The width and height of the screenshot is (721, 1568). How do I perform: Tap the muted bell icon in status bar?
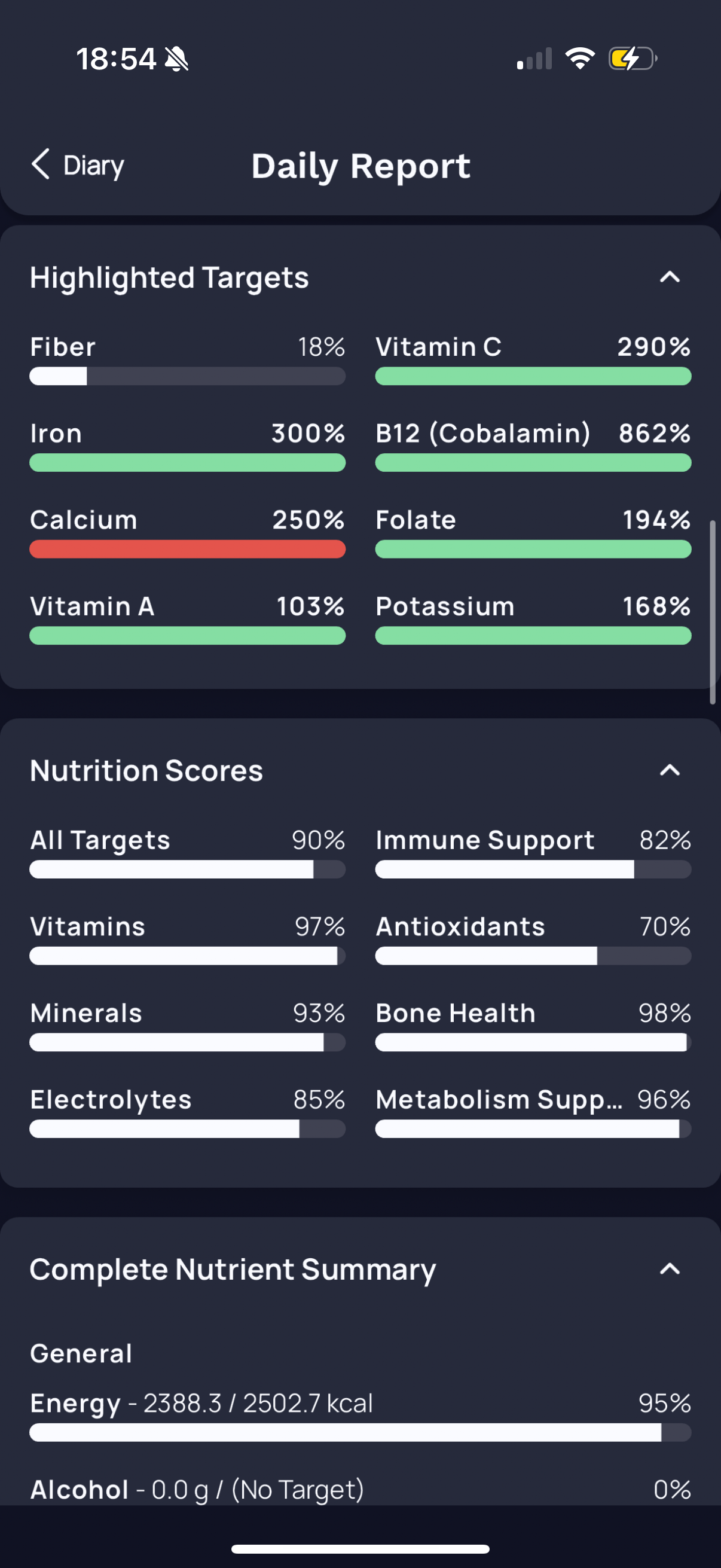[x=177, y=59]
